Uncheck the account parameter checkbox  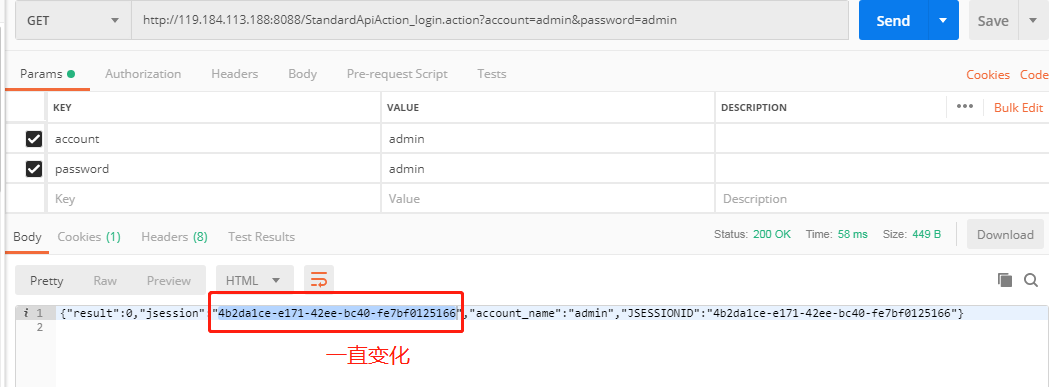33,139
